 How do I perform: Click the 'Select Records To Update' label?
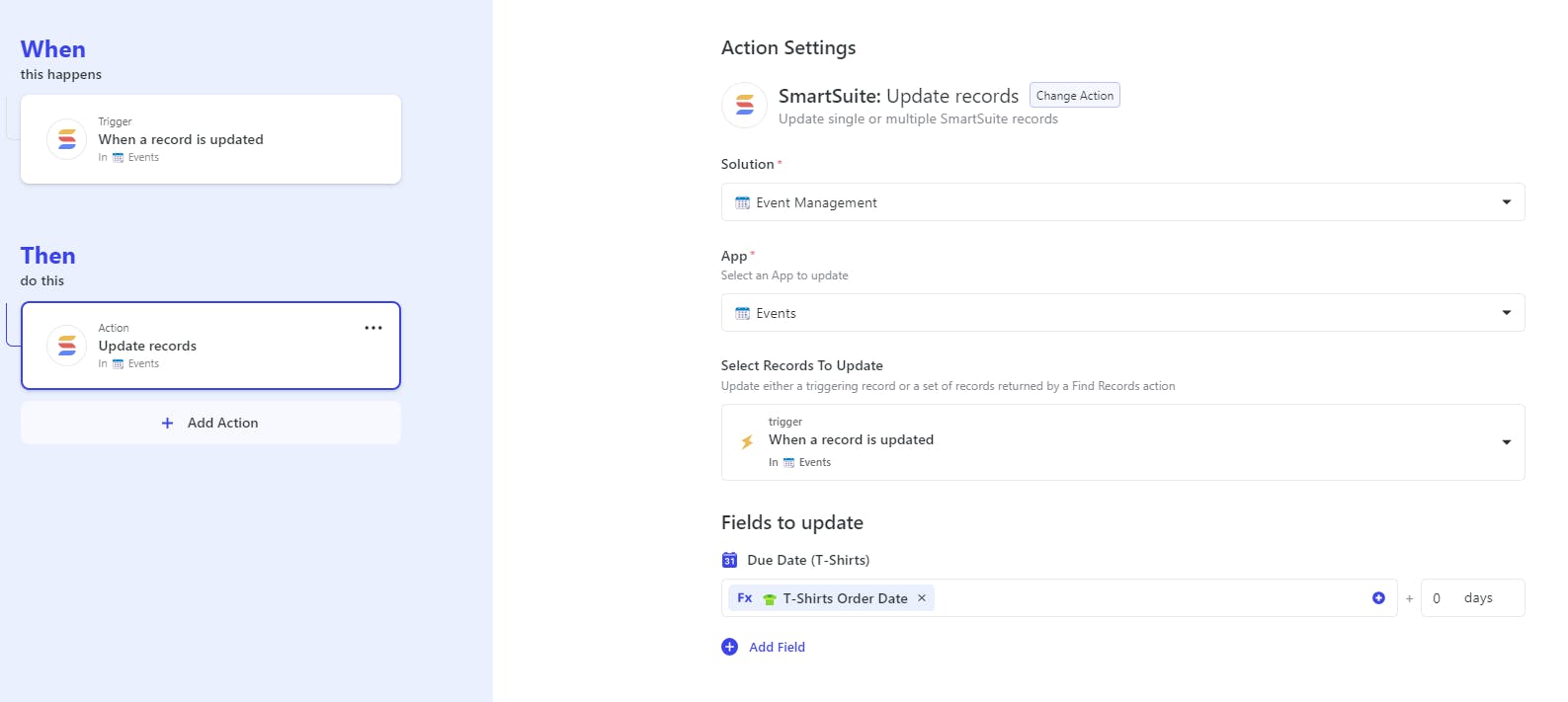click(x=802, y=365)
